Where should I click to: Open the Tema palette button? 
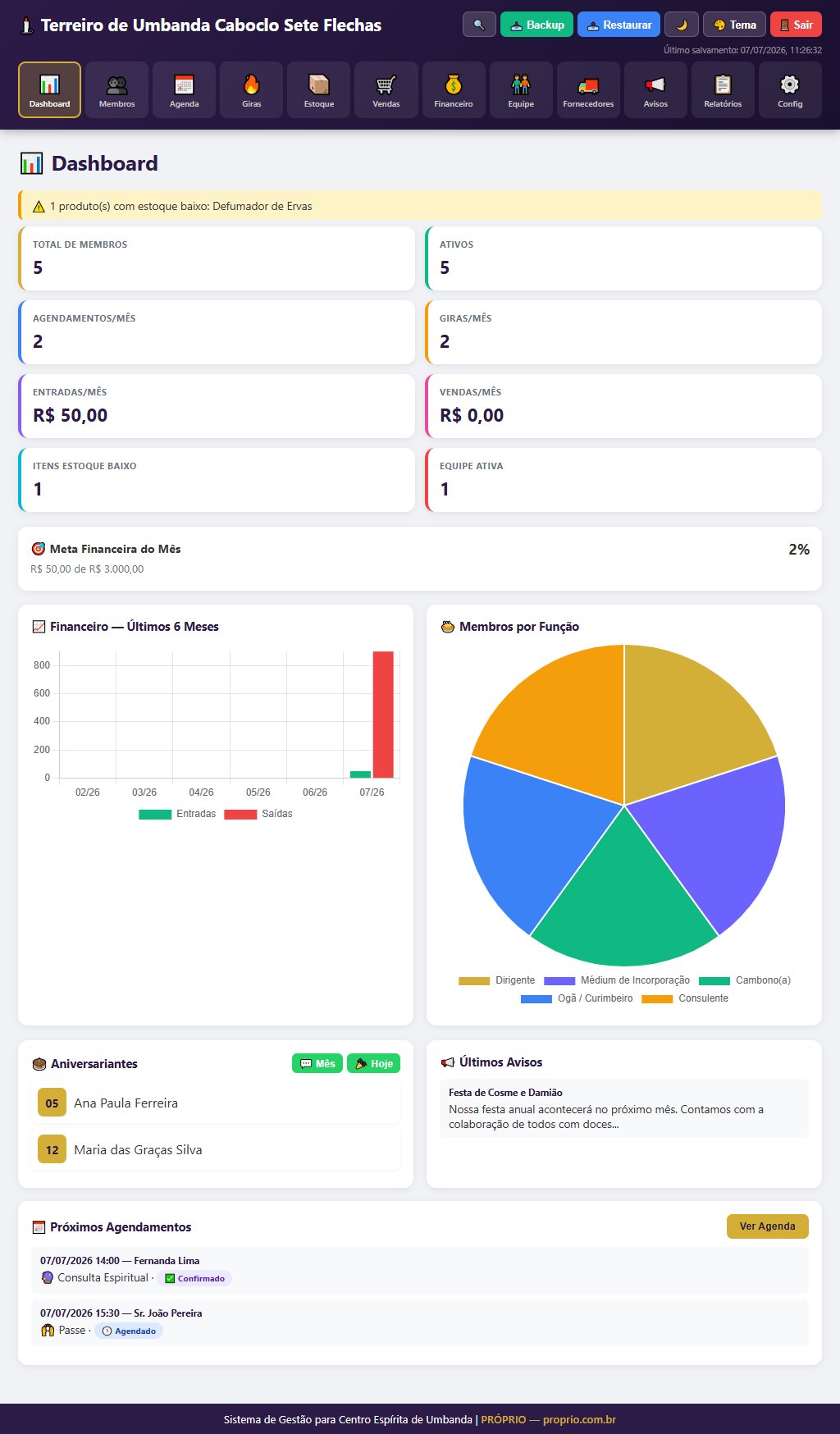(734, 25)
